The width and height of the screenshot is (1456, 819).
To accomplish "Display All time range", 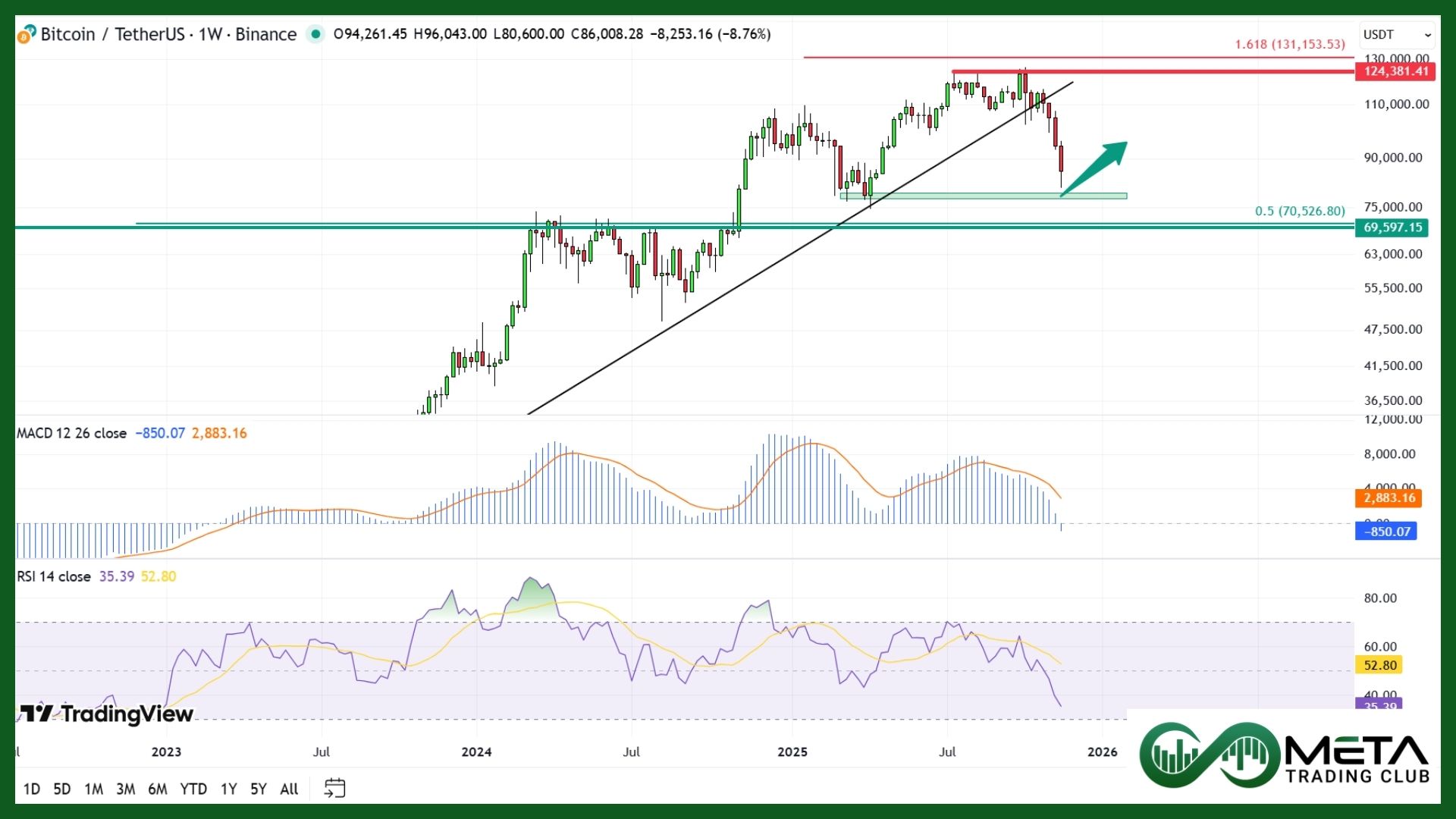I will click(x=289, y=789).
